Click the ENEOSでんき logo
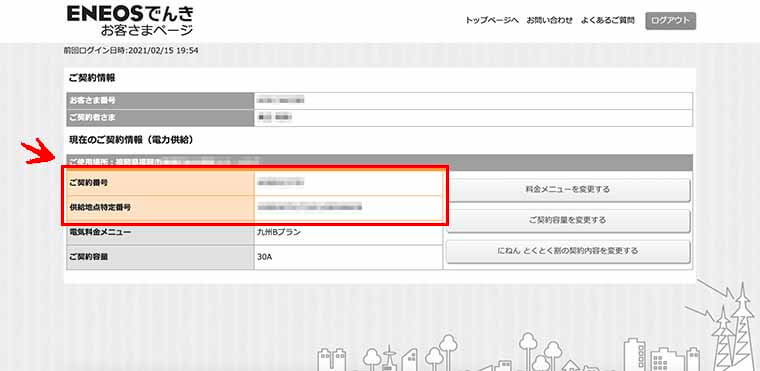760x371 pixels. click(130, 14)
